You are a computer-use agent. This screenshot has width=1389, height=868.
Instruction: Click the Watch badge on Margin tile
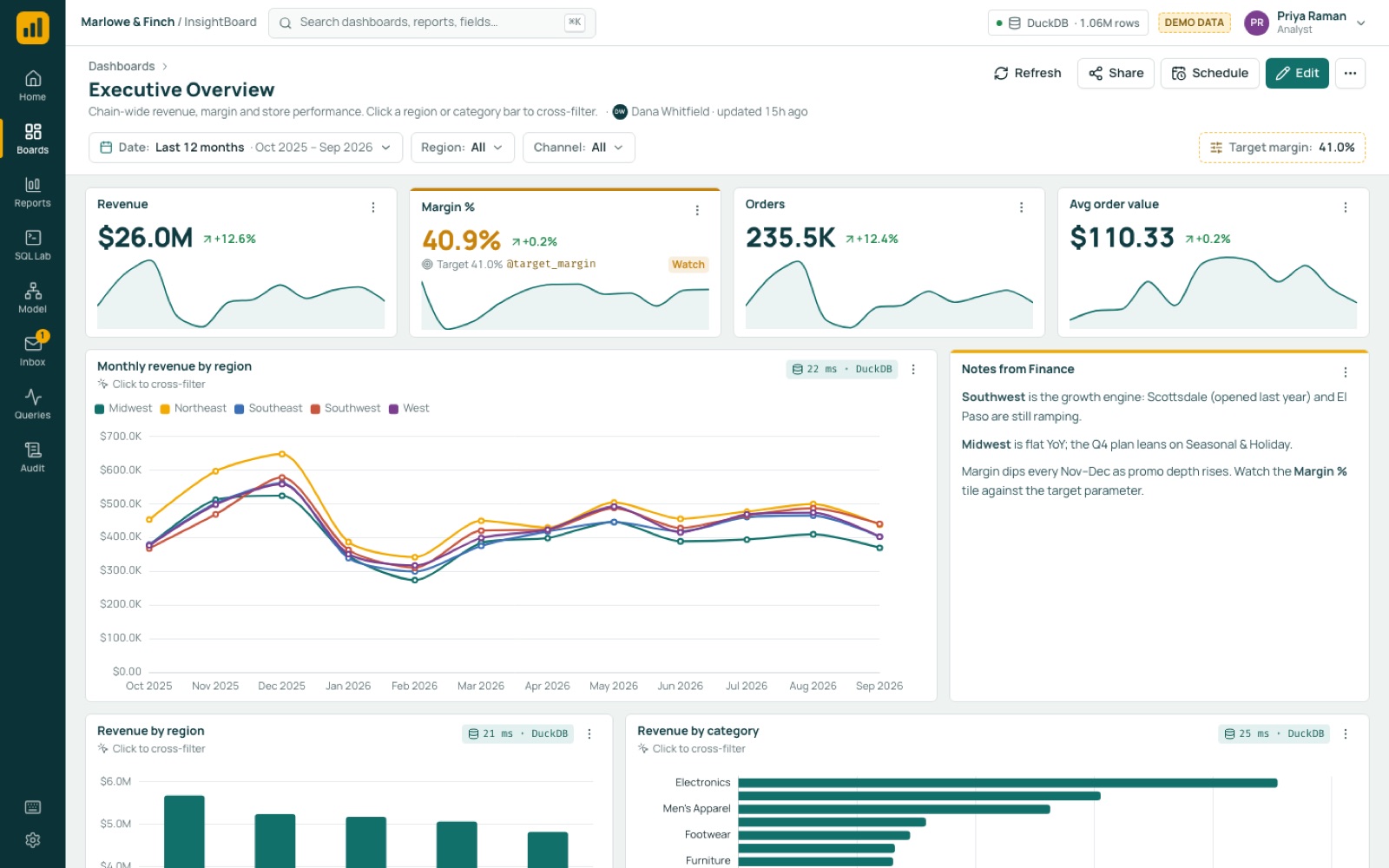point(688,265)
